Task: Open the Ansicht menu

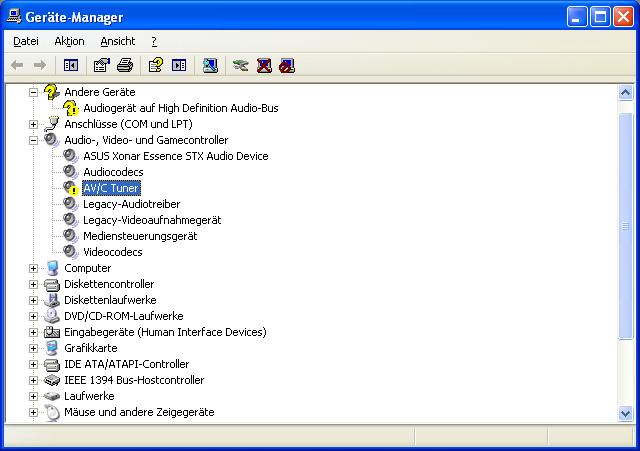Action: coord(117,41)
